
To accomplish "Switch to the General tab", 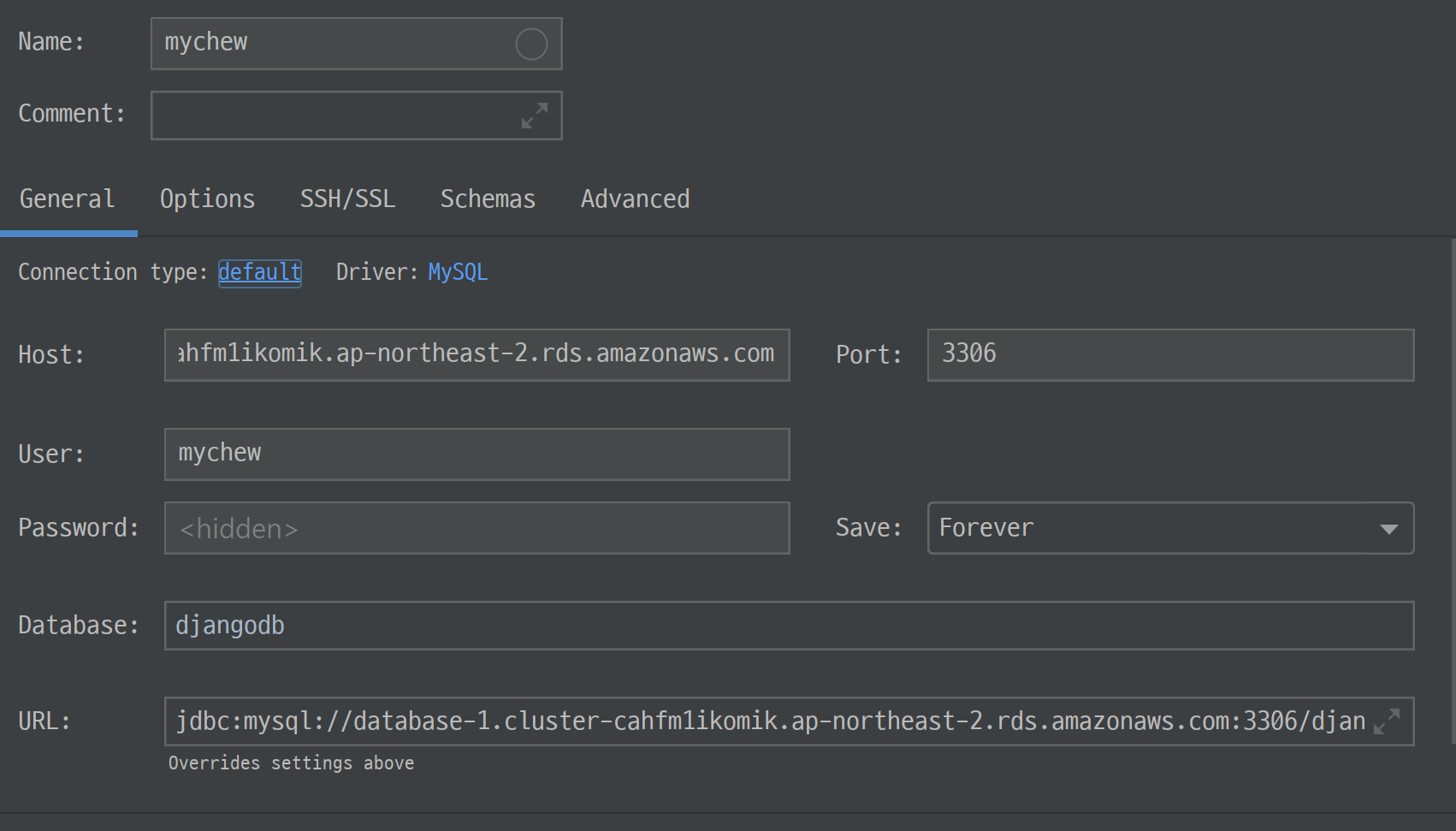I will (67, 199).
